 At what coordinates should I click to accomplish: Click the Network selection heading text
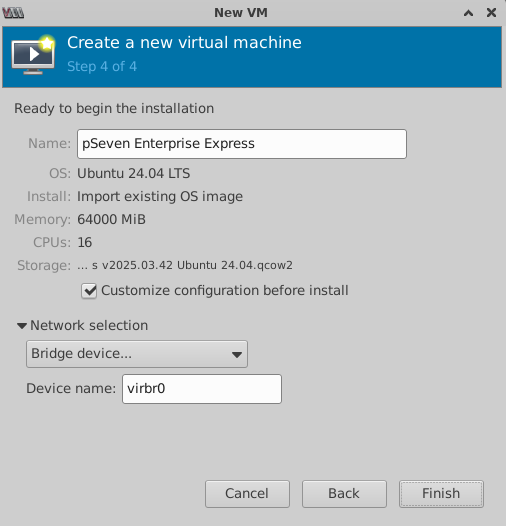[x=89, y=325]
